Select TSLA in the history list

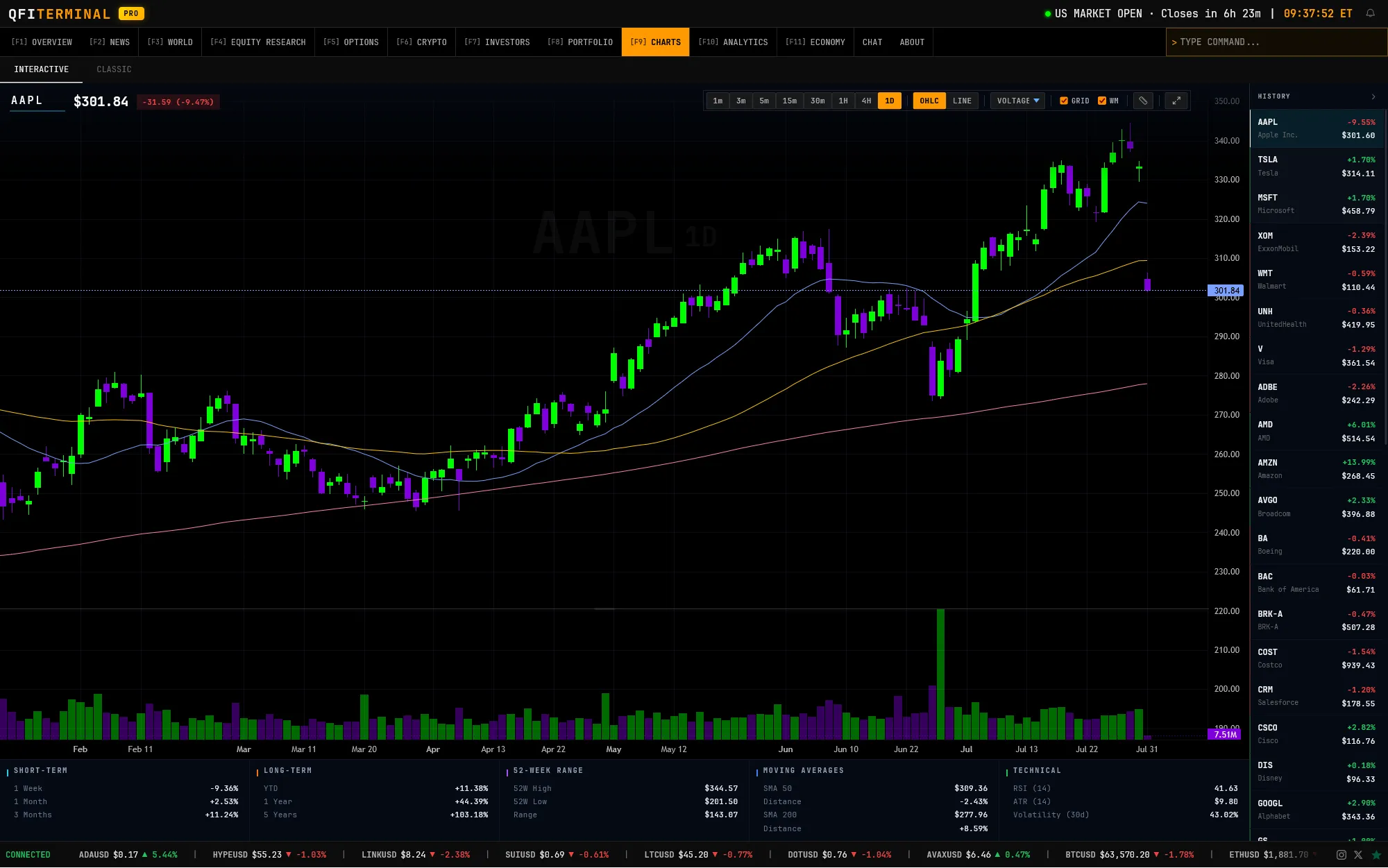tap(1317, 167)
